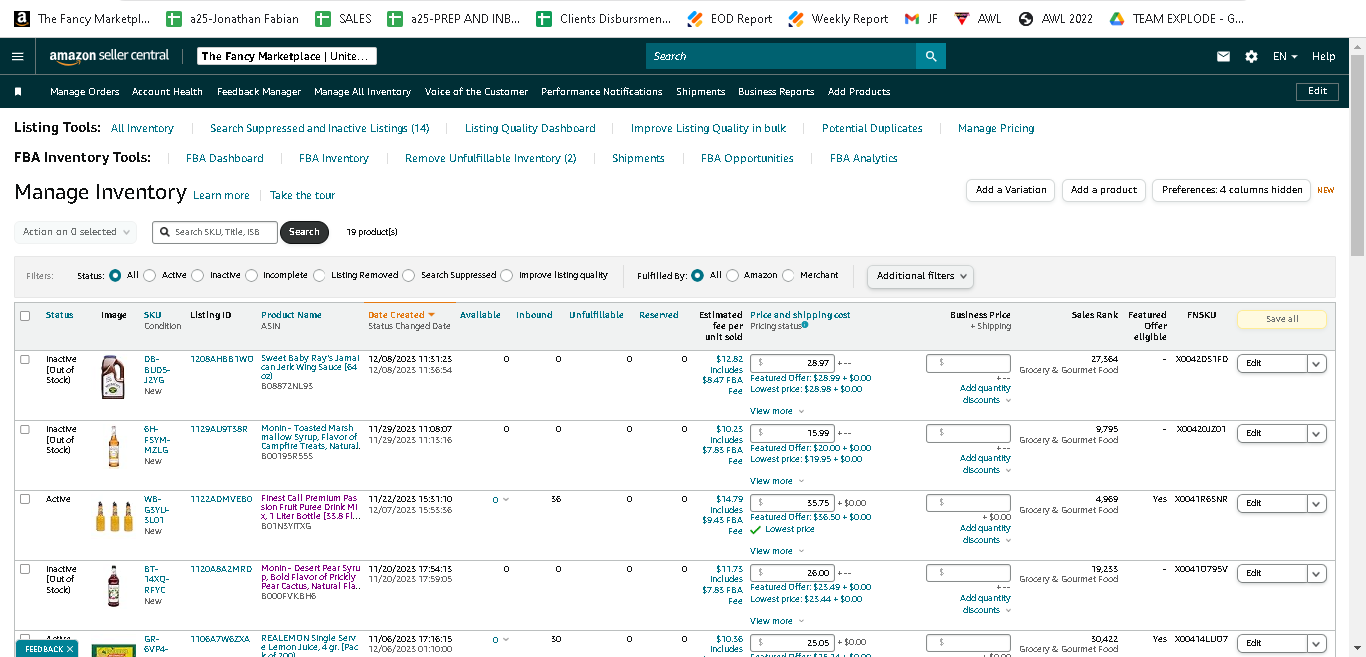Open Edit dropdown arrow for Sweet Baby Ray's
Screen dimensions: 1366x657
pos(1317,364)
